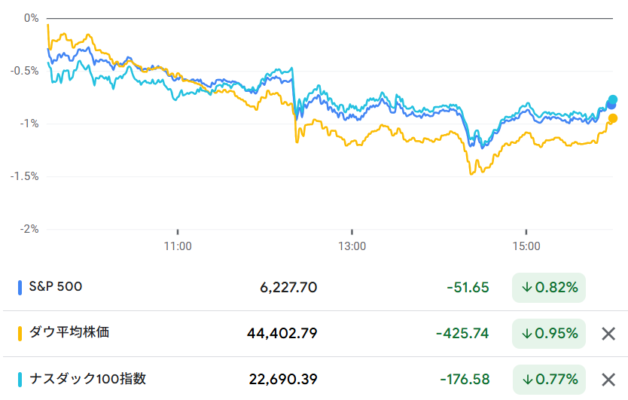Screen dimensions: 628x400
Task: Click the Dow point change -425.74
Action: pyautogui.click(x=463, y=334)
